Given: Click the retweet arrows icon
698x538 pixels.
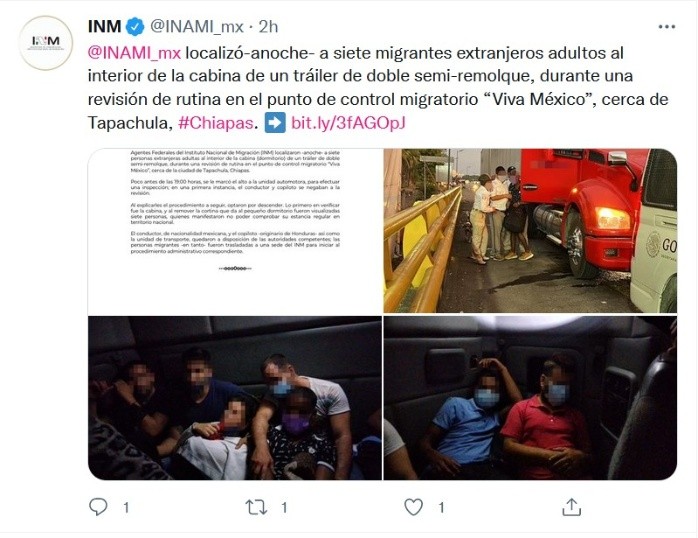Looking at the screenshot, I should (256, 507).
